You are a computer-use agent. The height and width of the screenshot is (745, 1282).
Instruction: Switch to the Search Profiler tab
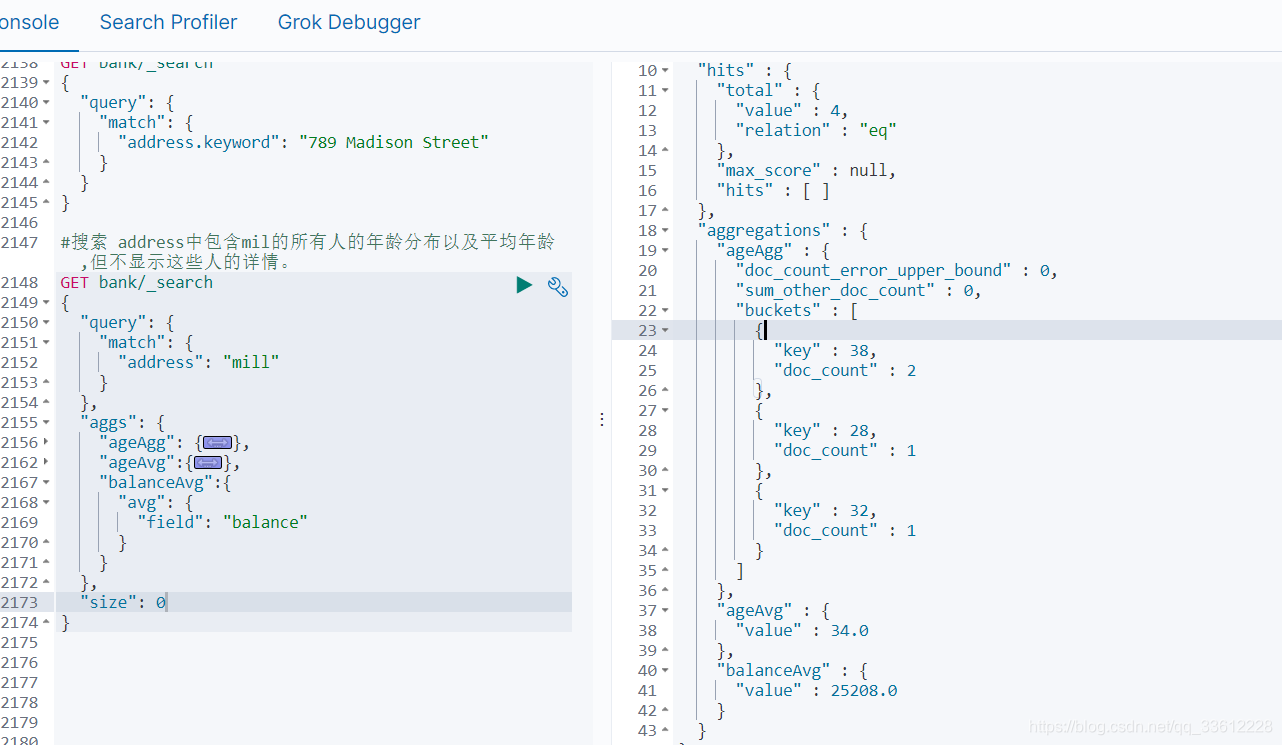click(x=167, y=22)
